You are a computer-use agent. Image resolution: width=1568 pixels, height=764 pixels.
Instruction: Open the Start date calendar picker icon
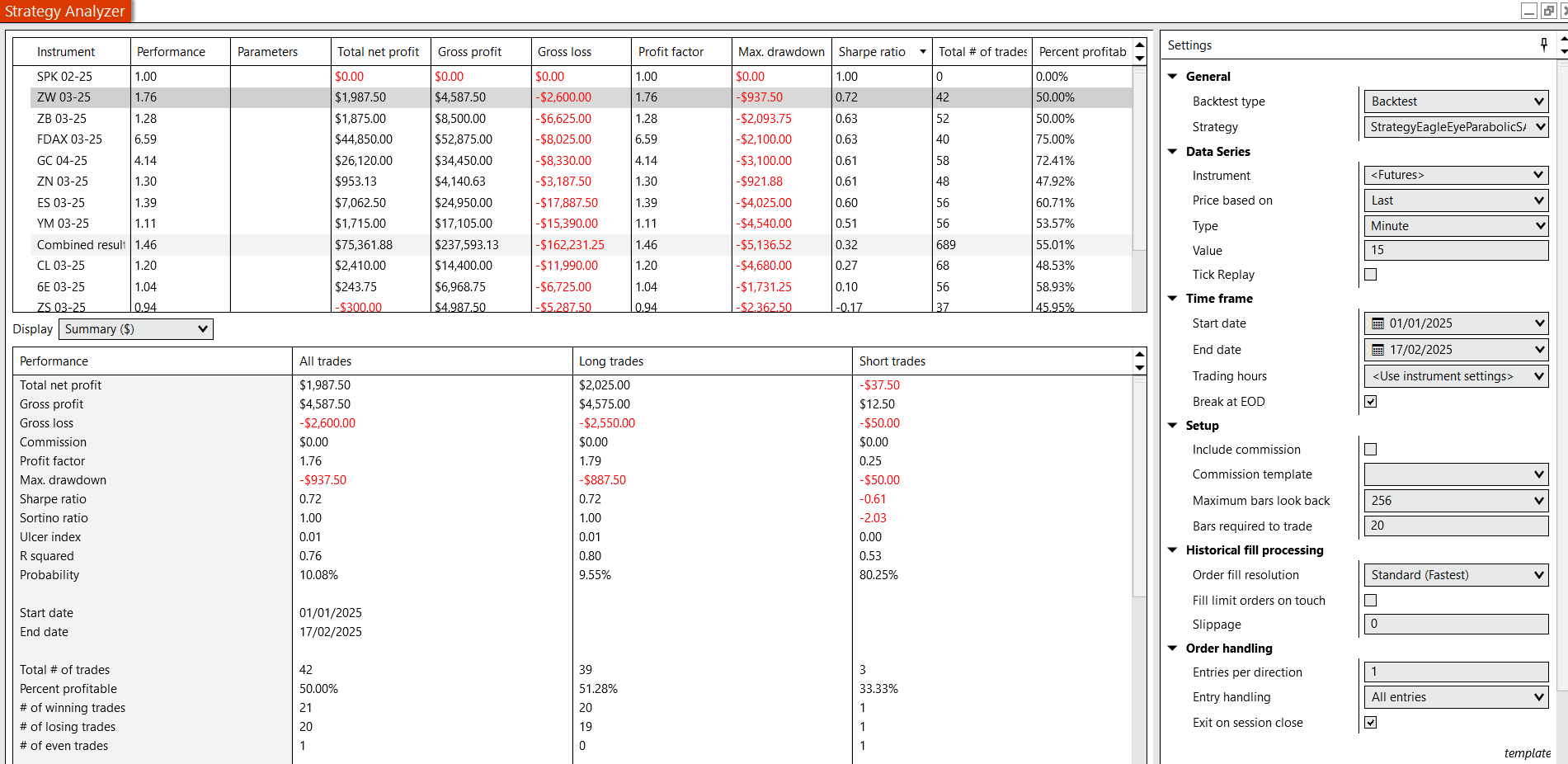(x=1377, y=323)
